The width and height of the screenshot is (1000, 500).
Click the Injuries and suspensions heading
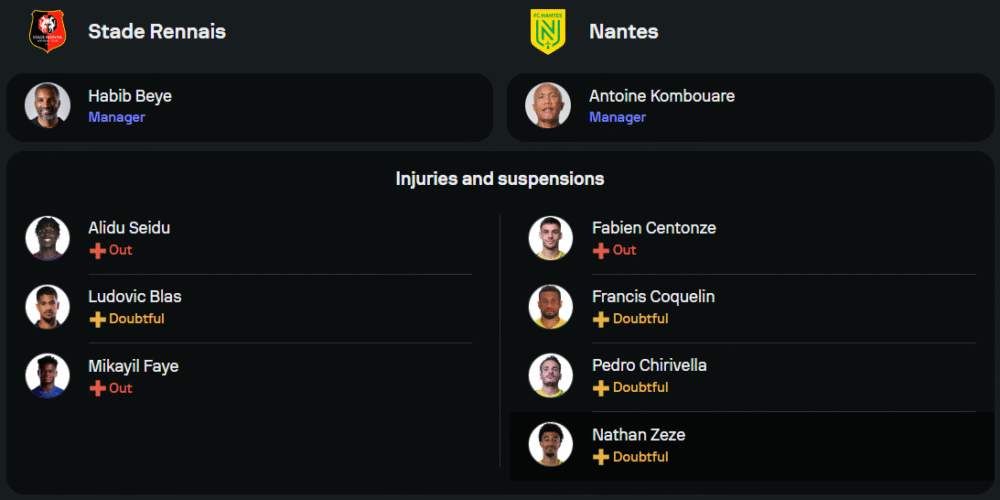(500, 179)
